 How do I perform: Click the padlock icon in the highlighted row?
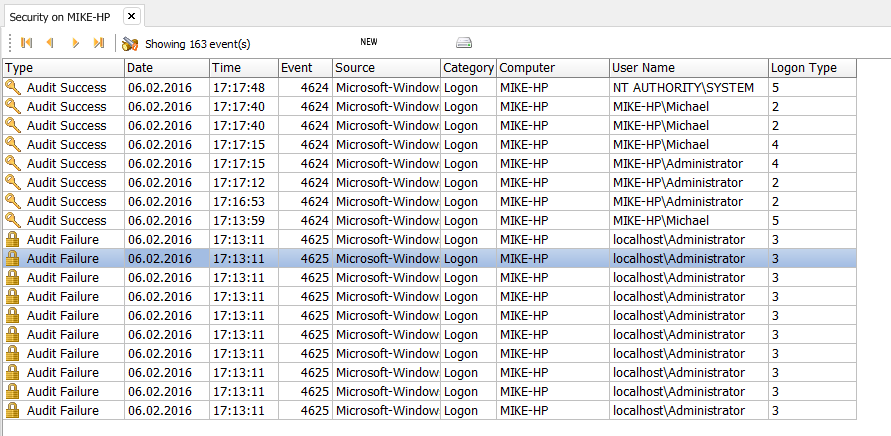[13, 259]
